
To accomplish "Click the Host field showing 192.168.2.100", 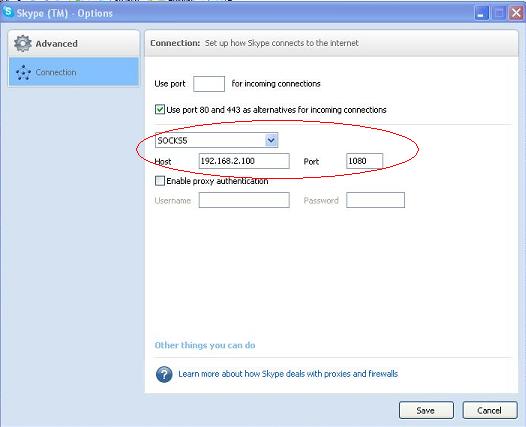I will click(x=244, y=161).
